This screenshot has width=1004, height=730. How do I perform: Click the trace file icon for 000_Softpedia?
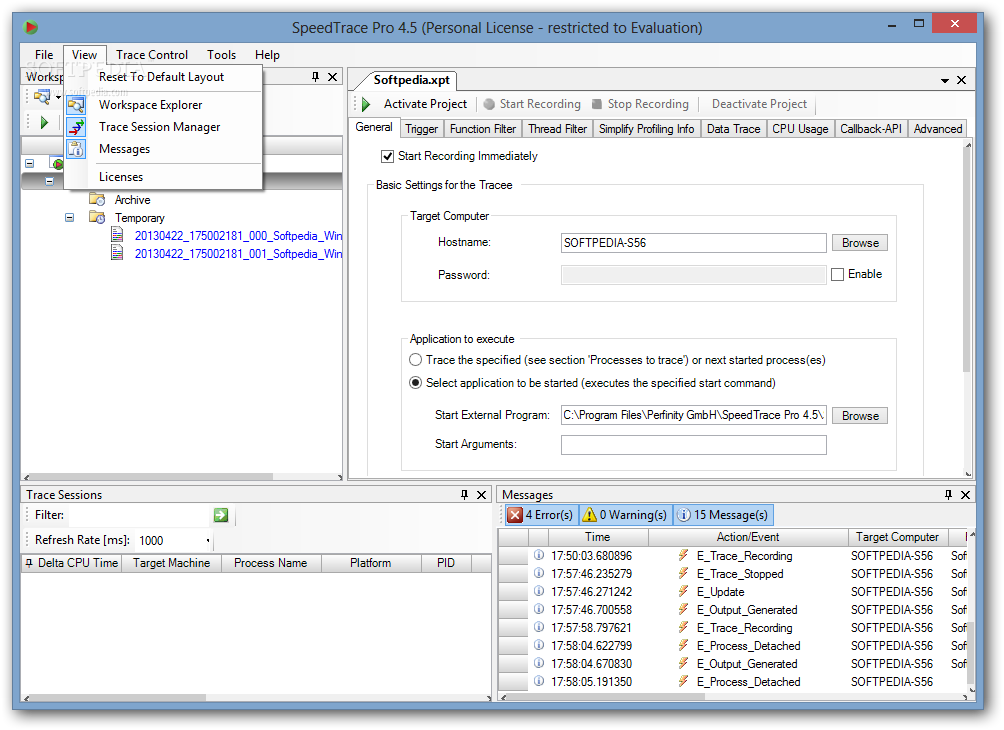(x=117, y=235)
